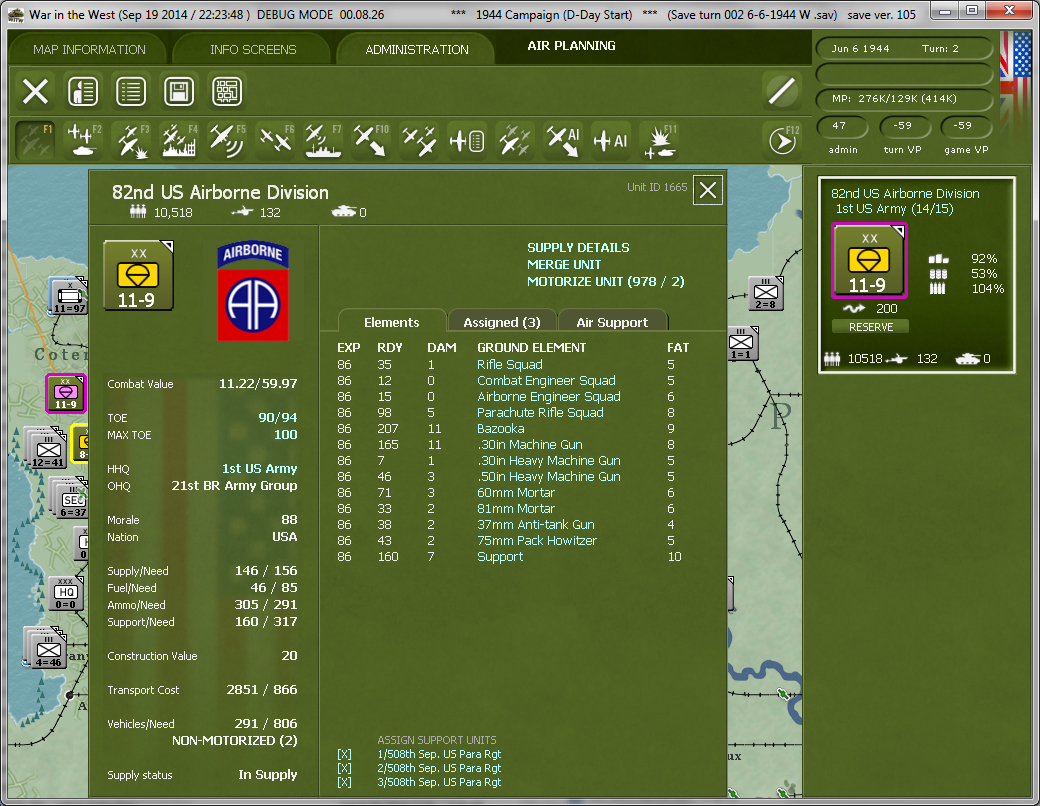This screenshot has height=806, width=1040.
Task: Select the F2 ground support air icon
Action: (84, 140)
